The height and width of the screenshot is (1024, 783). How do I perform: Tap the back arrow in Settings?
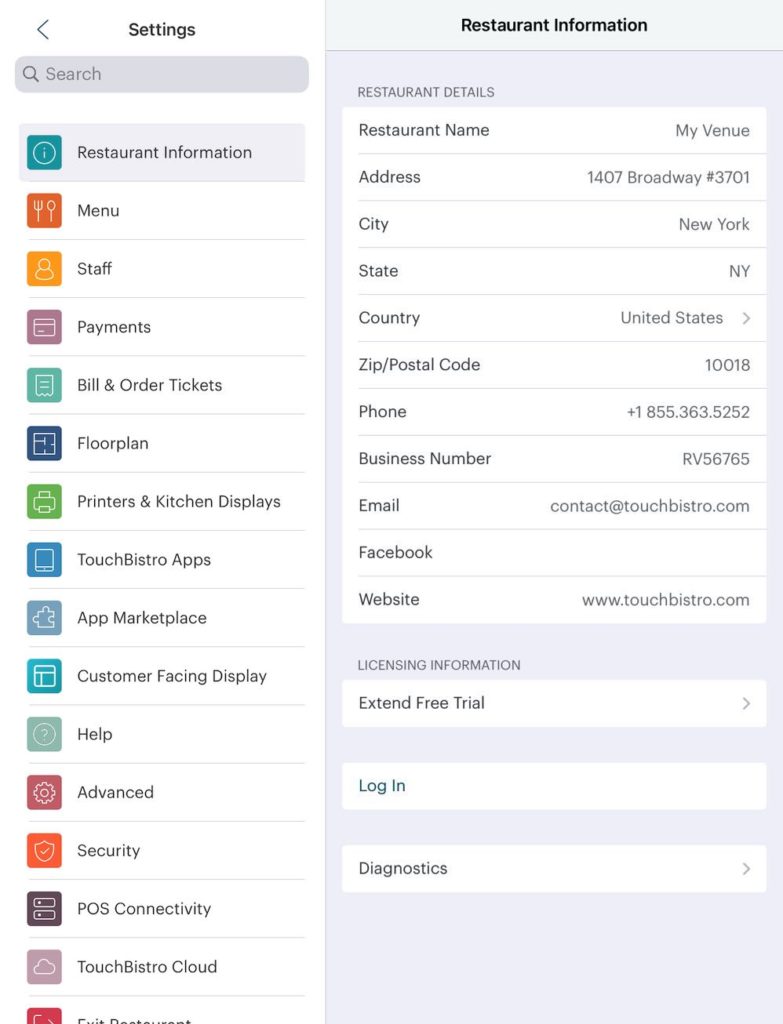tap(43, 29)
